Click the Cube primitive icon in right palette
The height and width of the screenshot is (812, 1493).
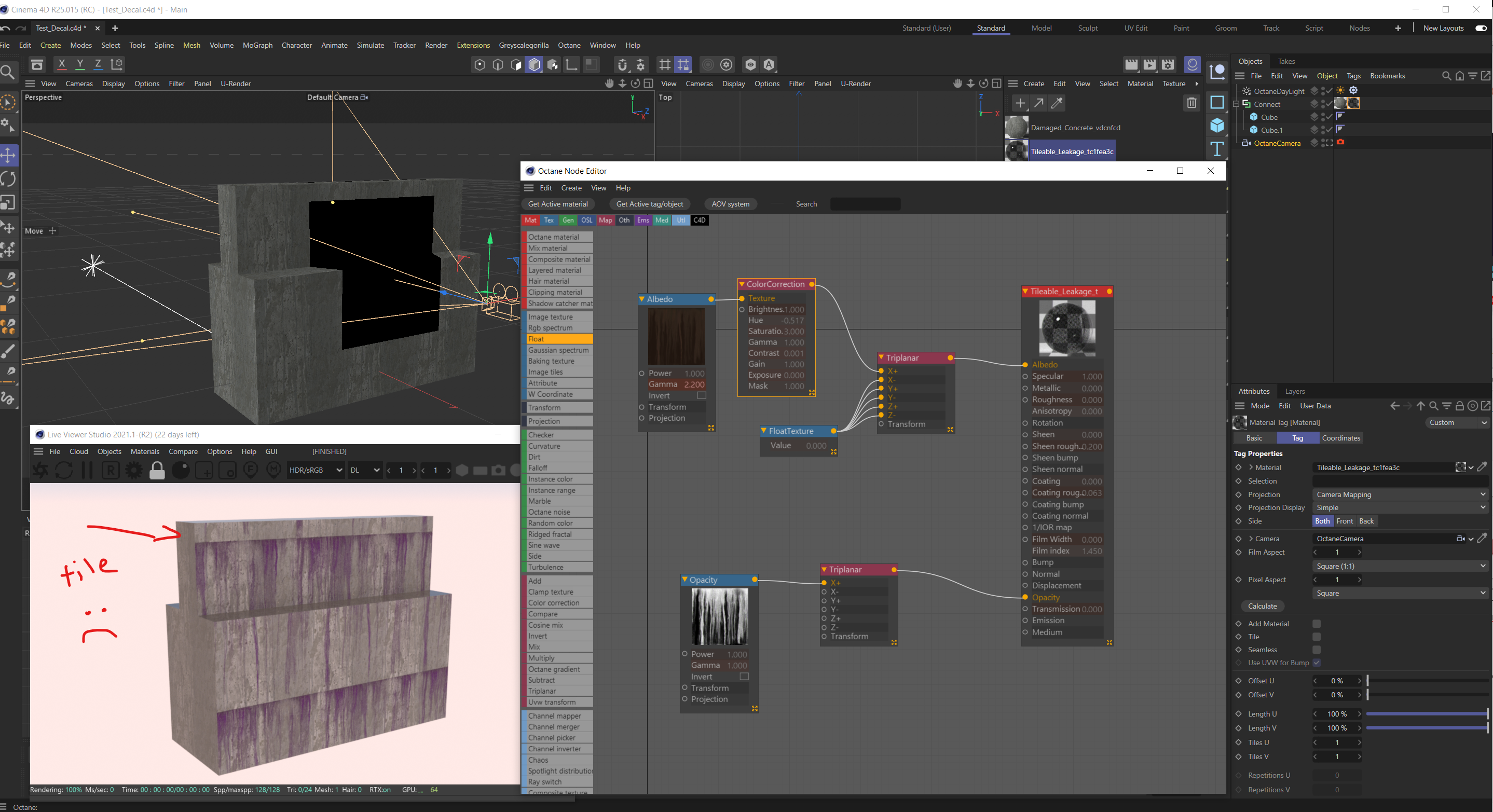[1216, 125]
